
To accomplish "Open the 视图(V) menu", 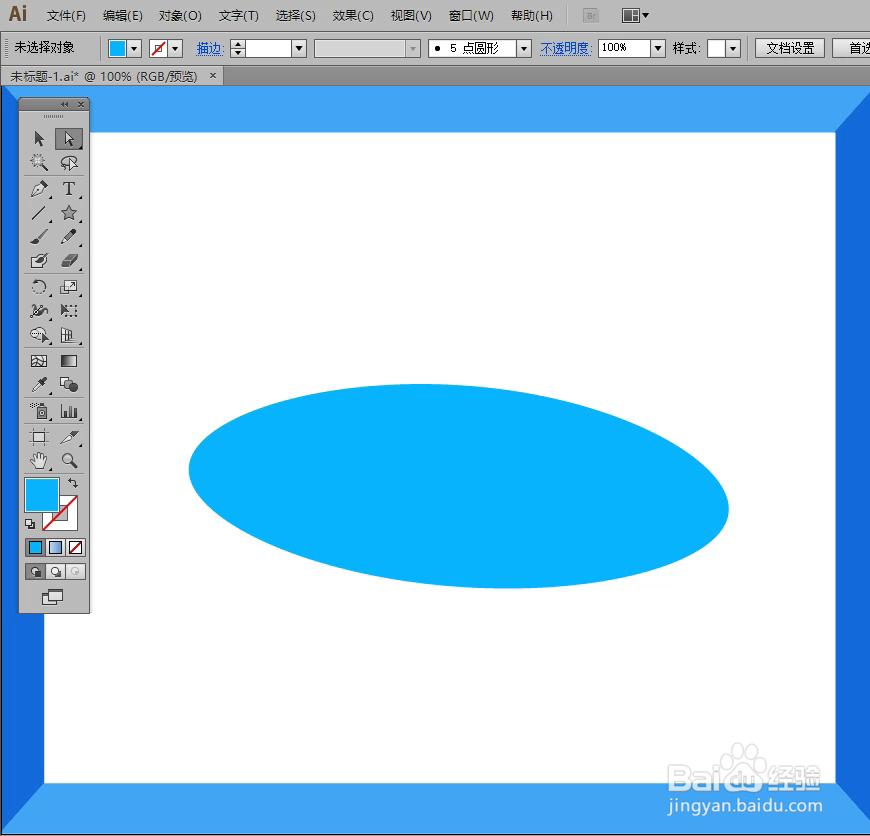I will pos(411,16).
